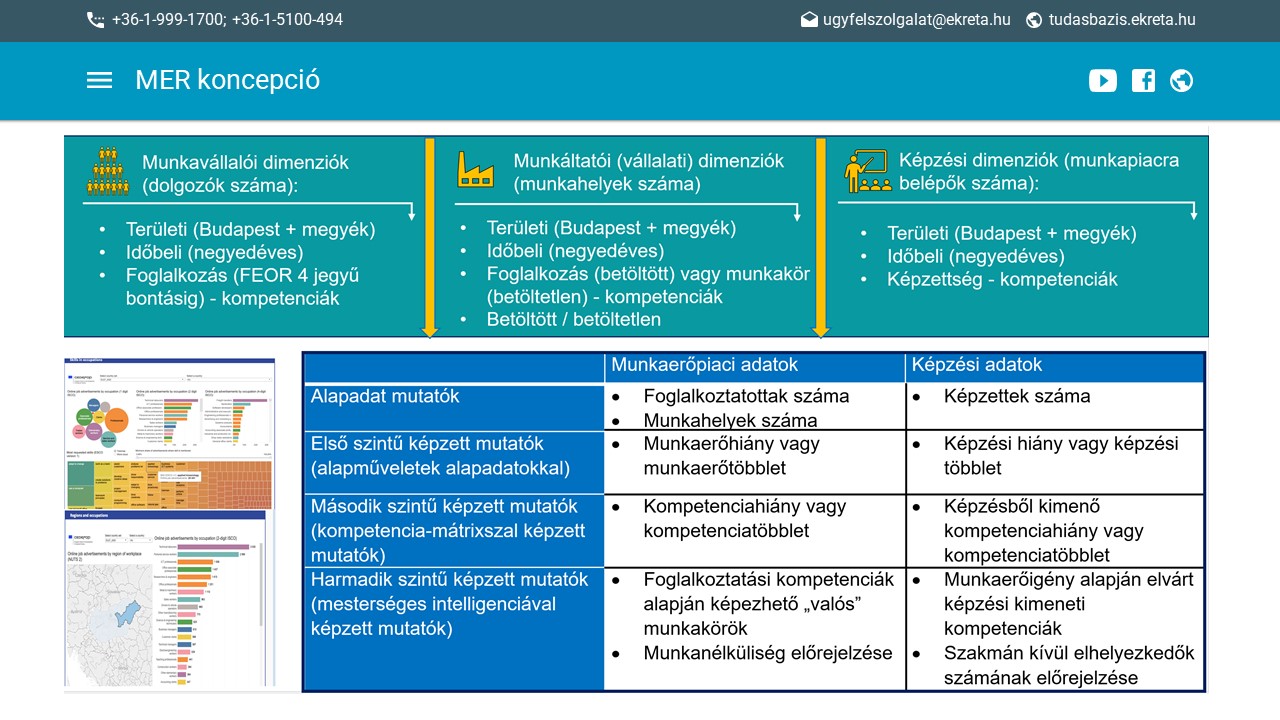1280x720 pixels.
Task: Click Foglalkoztatási kompetenciák alapján képezhető bullet
Action: pos(769,604)
